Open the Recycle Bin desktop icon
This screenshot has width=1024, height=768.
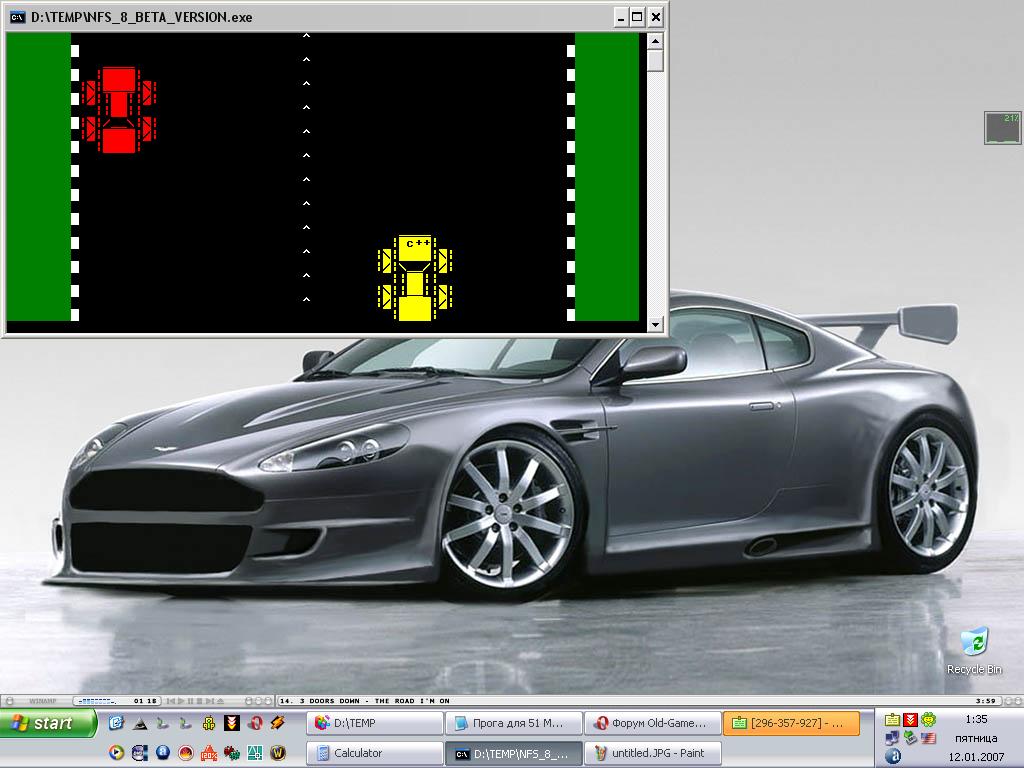(973, 643)
